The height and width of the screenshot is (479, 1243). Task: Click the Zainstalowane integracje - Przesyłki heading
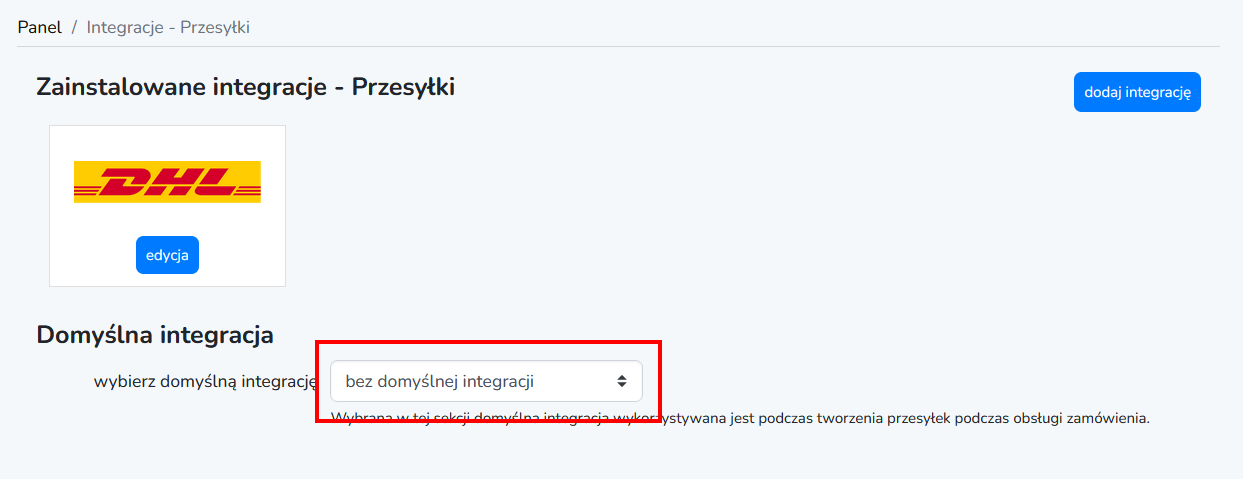tap(245, 87)
